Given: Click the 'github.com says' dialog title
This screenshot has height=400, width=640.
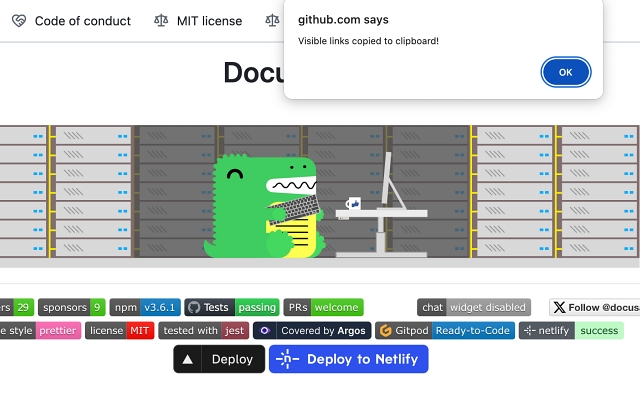Looking at the screenshot, I should pos(343,20).
